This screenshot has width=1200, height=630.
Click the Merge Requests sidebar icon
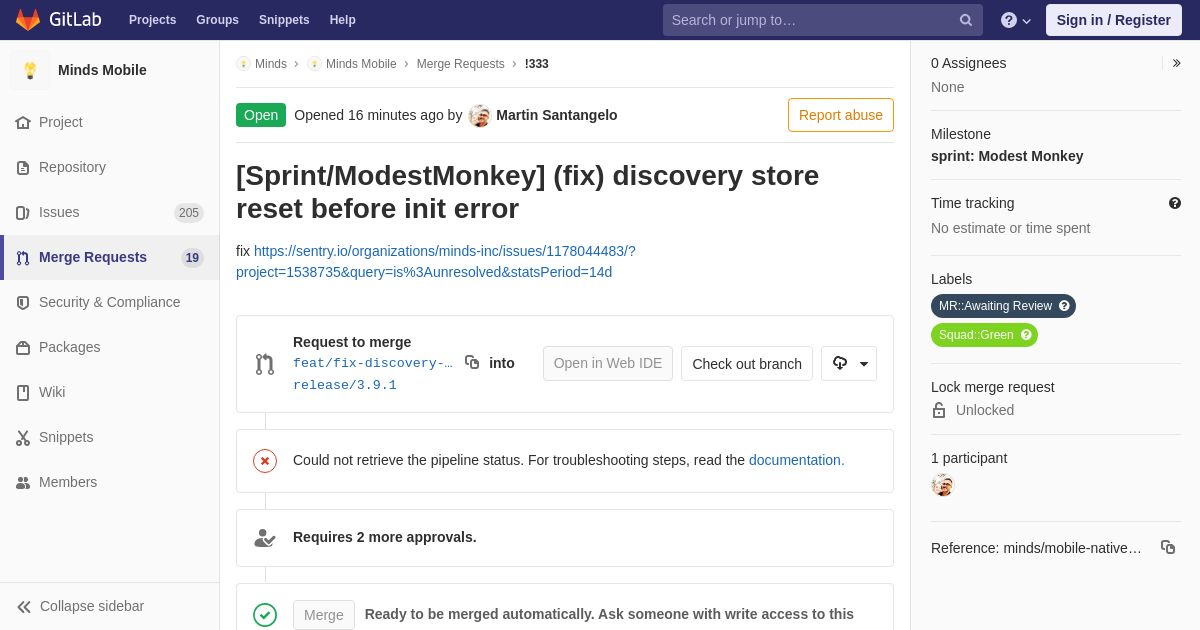23,257
